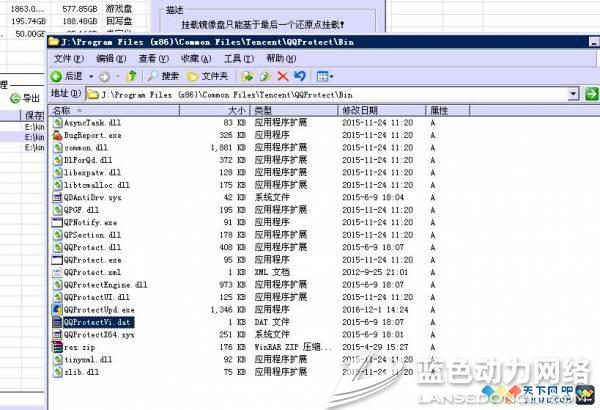The height and width of the screenshot is (410, 600).
Task: Sort files by 修改日期 column header
Action: (x=360, y=110)
